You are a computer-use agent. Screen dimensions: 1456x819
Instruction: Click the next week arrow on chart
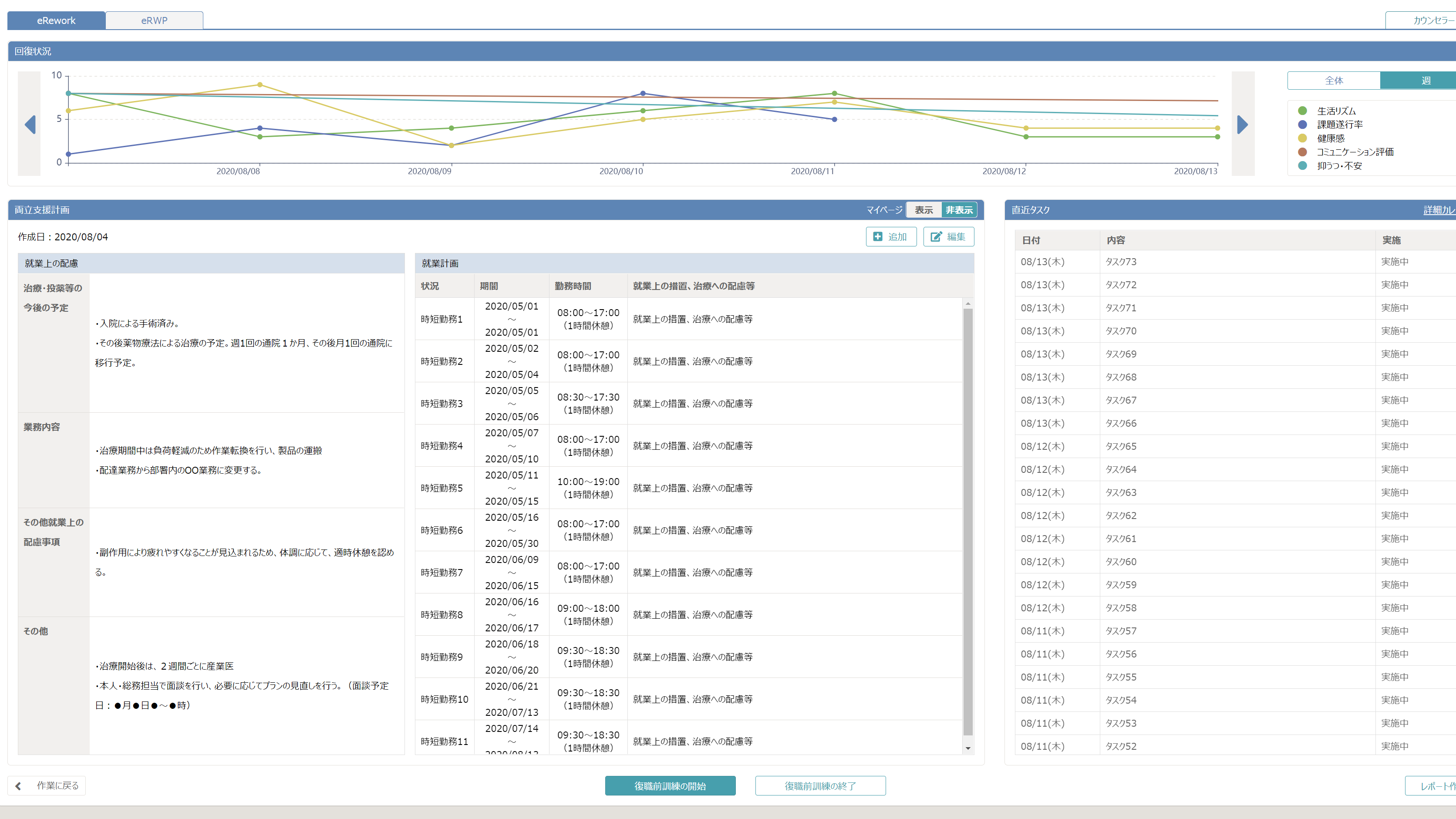pyautogui.click(x=1242, y=124)
